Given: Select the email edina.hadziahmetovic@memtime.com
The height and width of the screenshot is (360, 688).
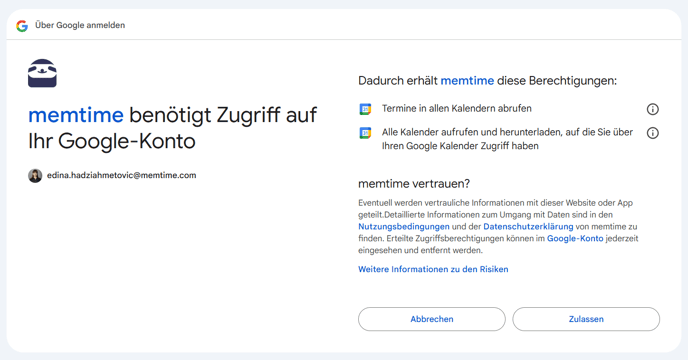Looking at the screenshot, I should coord(122,175).
